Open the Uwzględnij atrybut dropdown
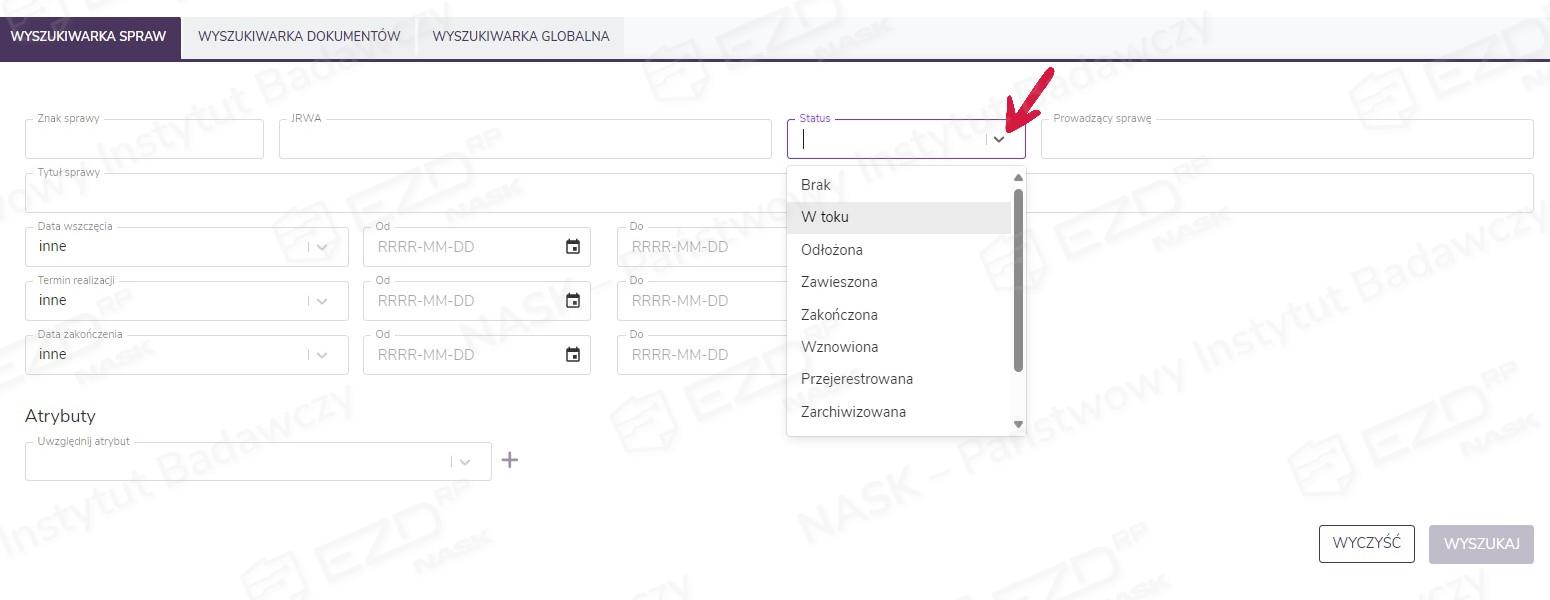 (465, 462)
